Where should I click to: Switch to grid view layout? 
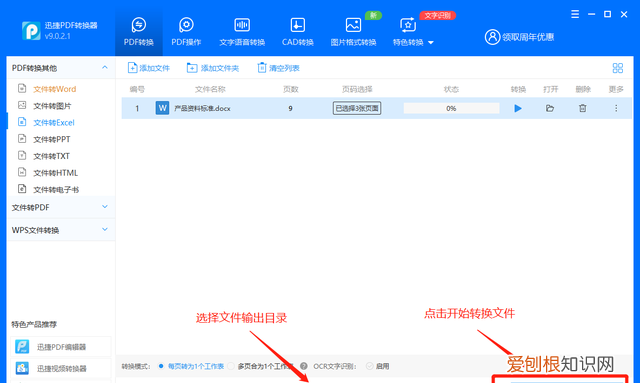click(618, 68)
